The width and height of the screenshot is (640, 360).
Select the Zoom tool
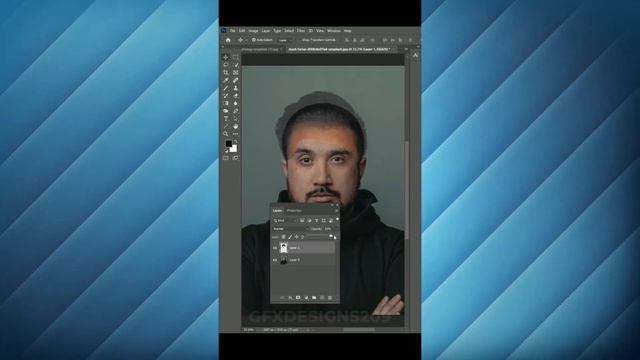click(226, 133)
